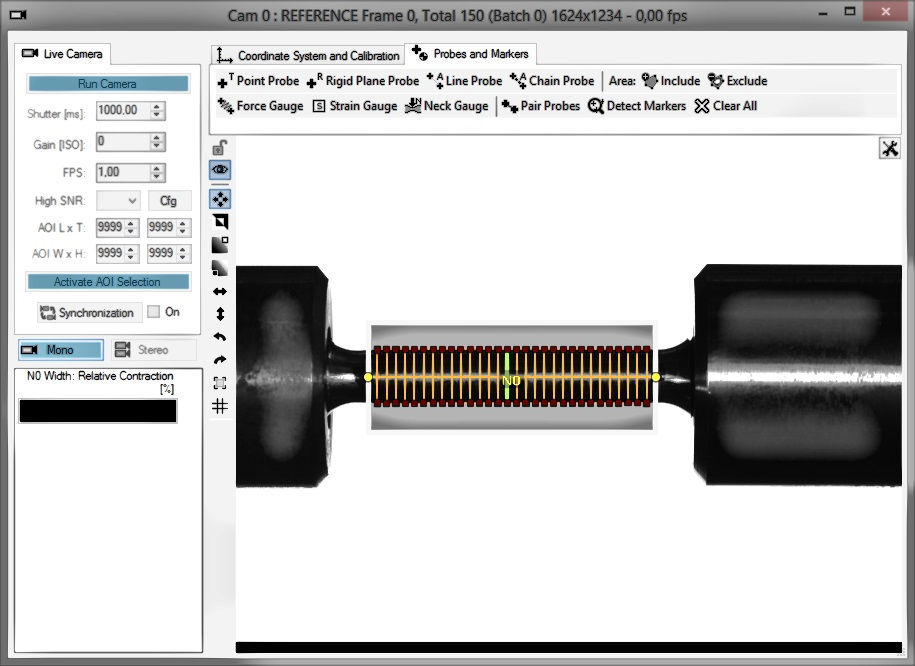This screenshot has height=666, width=915.
Task: Select the four-arrow pan tool
Action: click(220, 199)
